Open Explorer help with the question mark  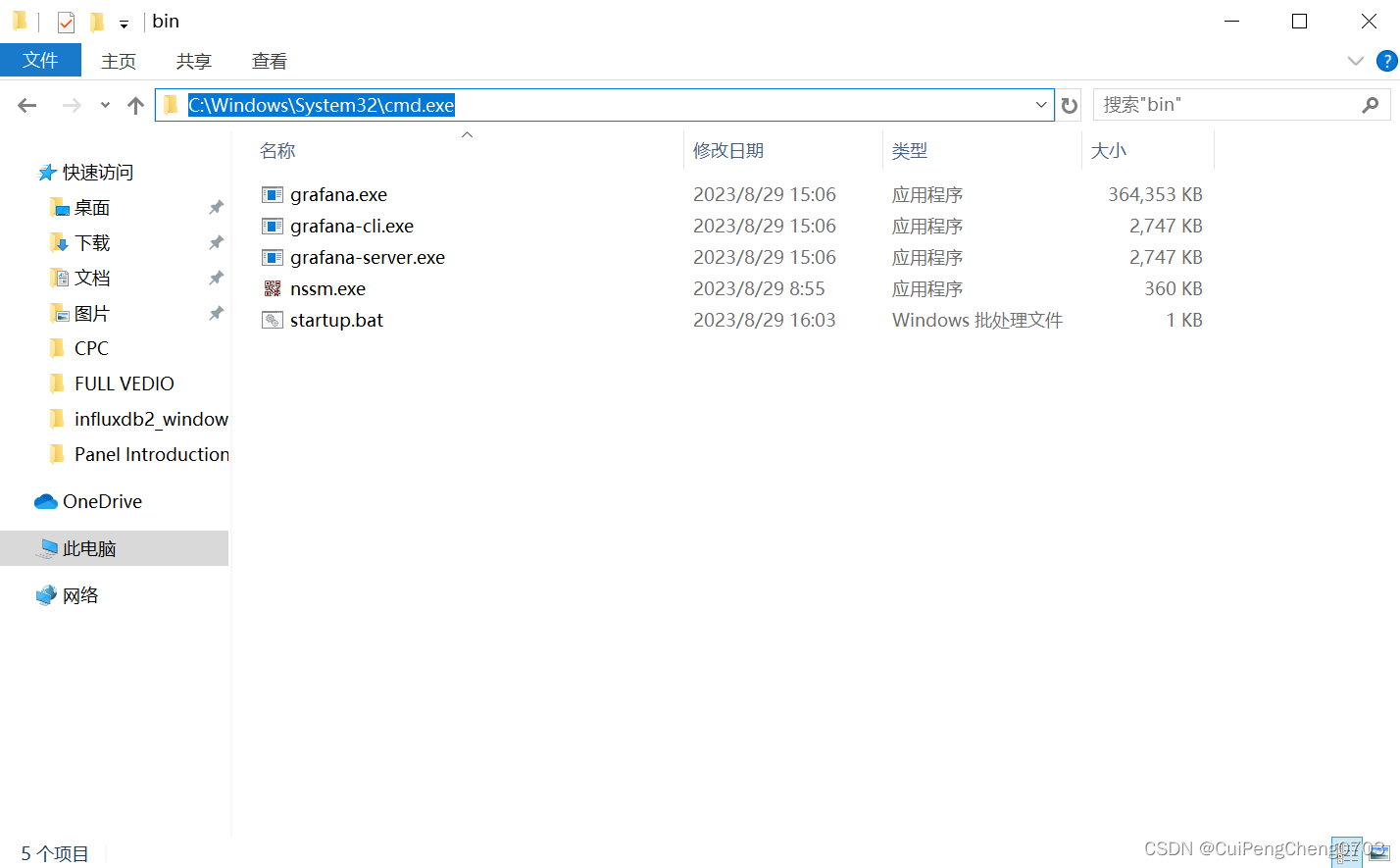pyautogui.click(x=1386, y=61)
